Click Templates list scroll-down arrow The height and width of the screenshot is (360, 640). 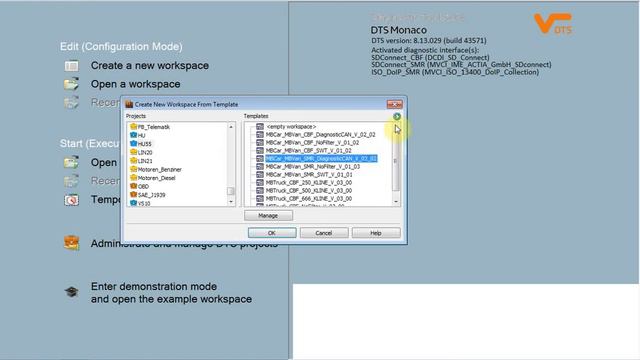tap(396, 202)
